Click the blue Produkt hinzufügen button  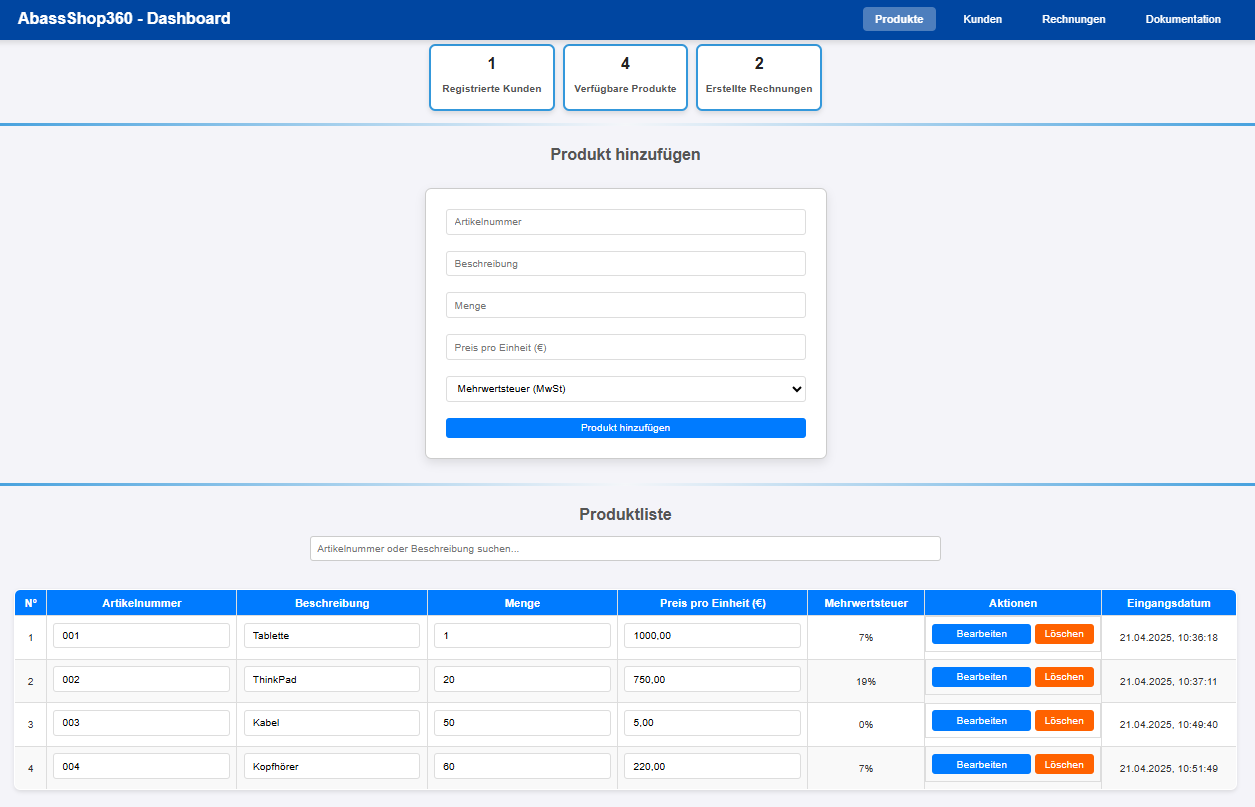625,428
